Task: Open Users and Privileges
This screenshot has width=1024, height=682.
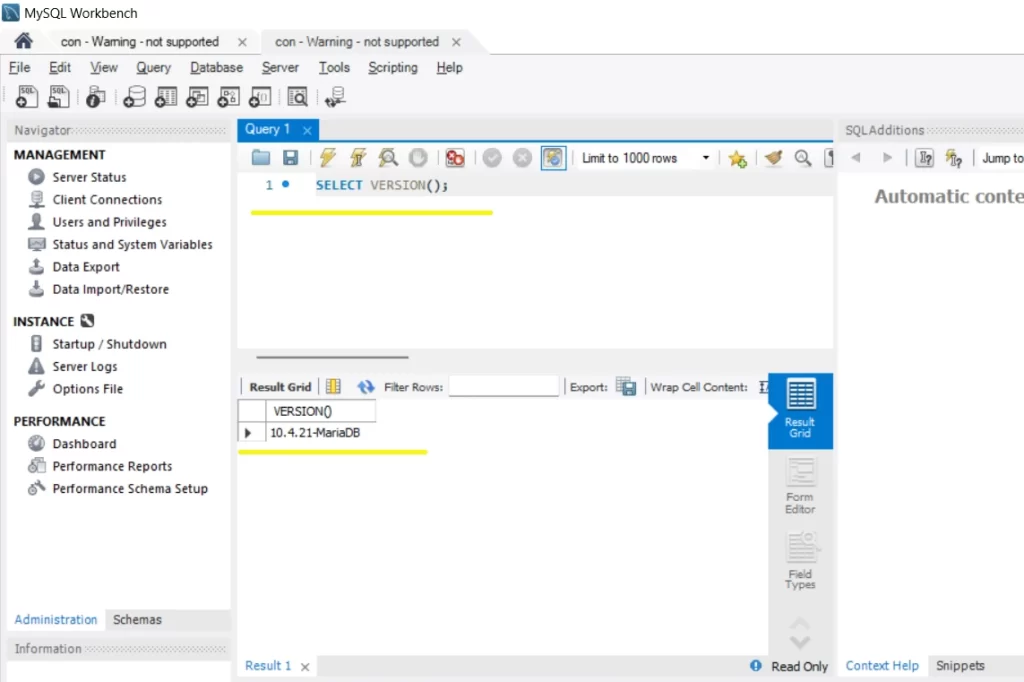Action: coord(109,222)
